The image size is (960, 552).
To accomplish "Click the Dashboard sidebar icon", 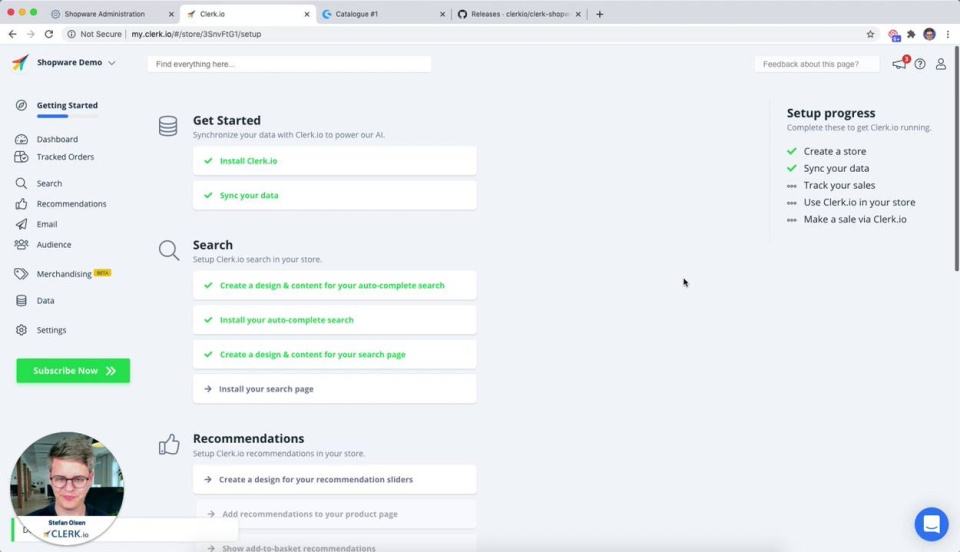I will (21, 139).
